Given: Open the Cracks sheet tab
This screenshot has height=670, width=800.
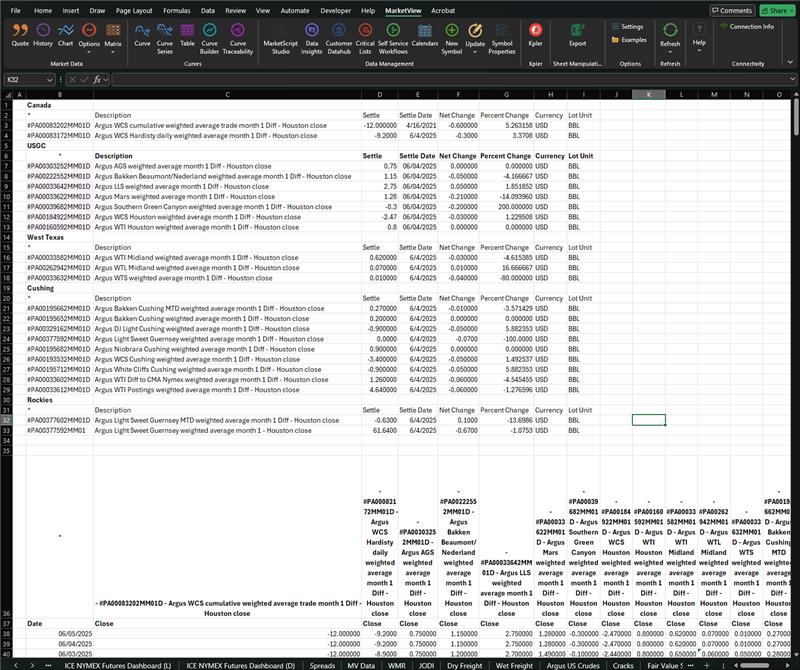Looking at the screenshot, I should coord(623,665).
